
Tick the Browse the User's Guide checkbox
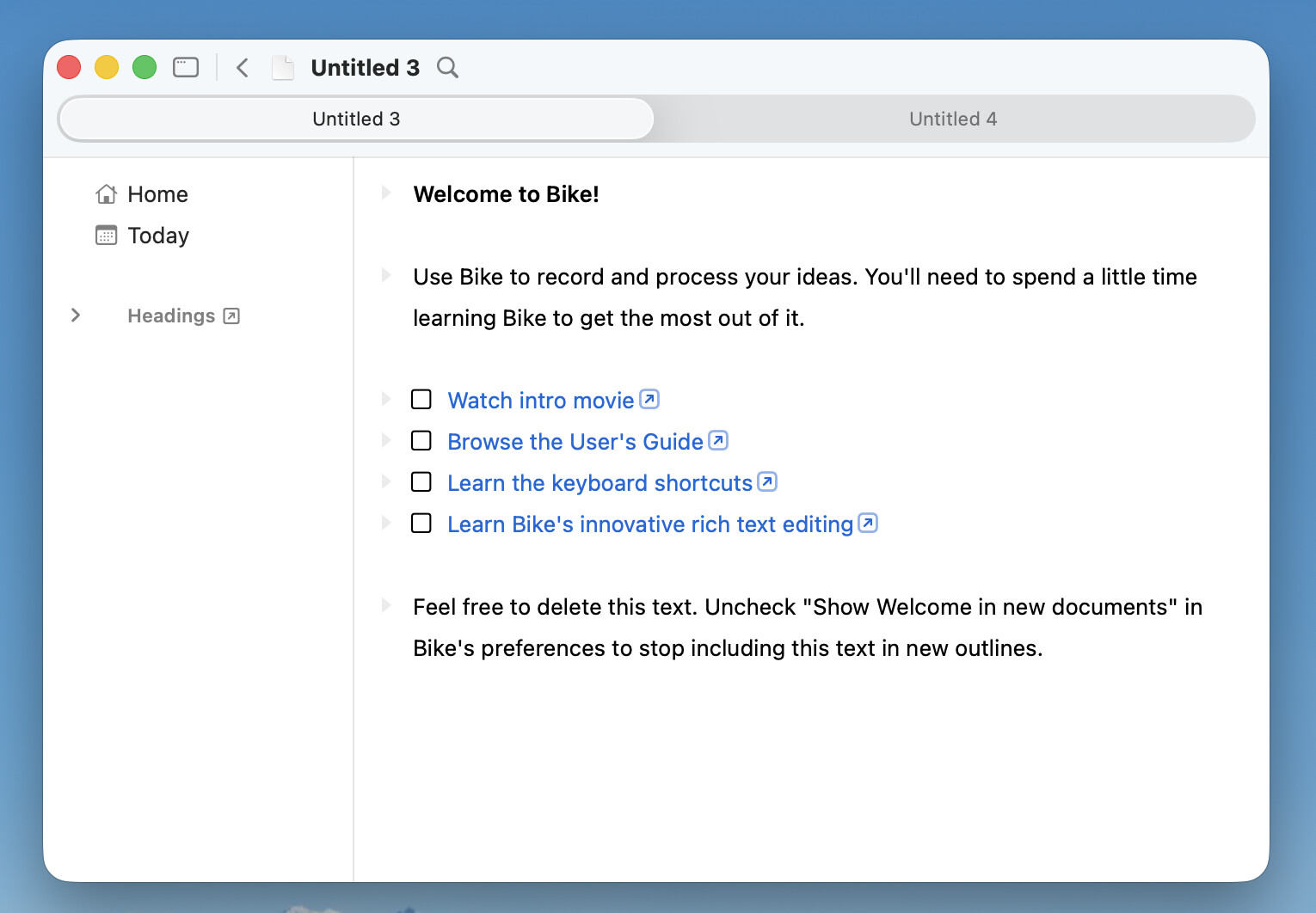click(421, 441)
